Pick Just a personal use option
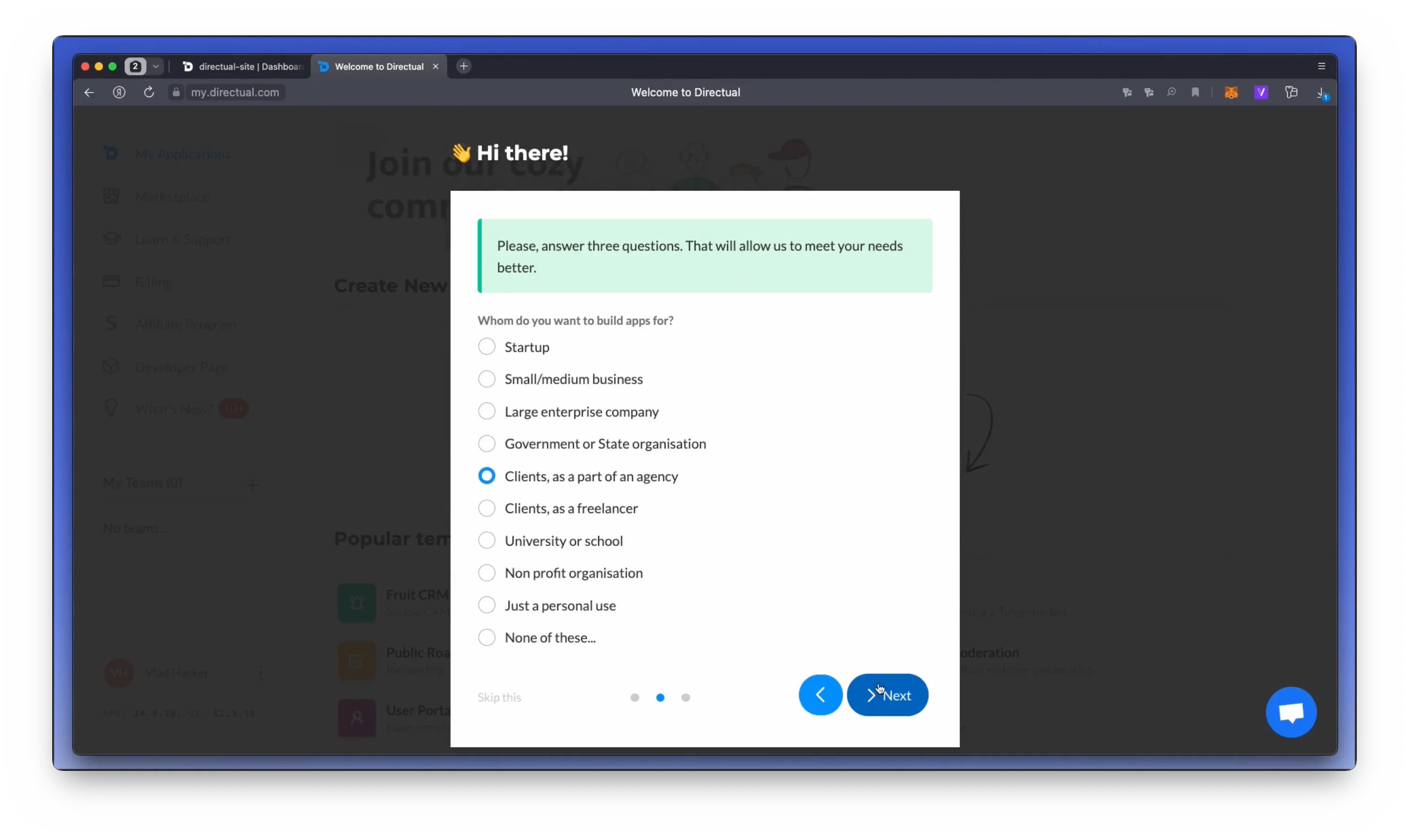This screenshot has height=840, width=1409. (486, 605)
